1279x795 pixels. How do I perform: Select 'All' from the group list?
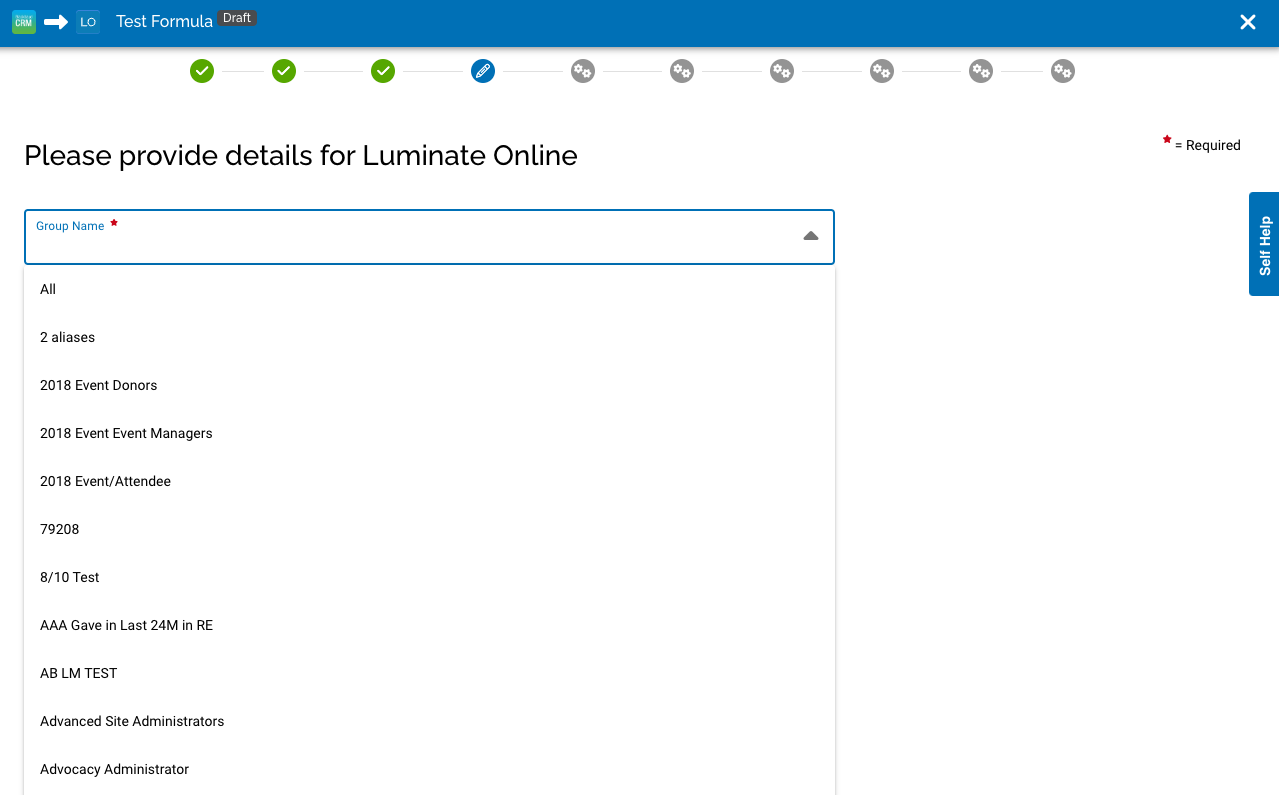coord(47,289)
